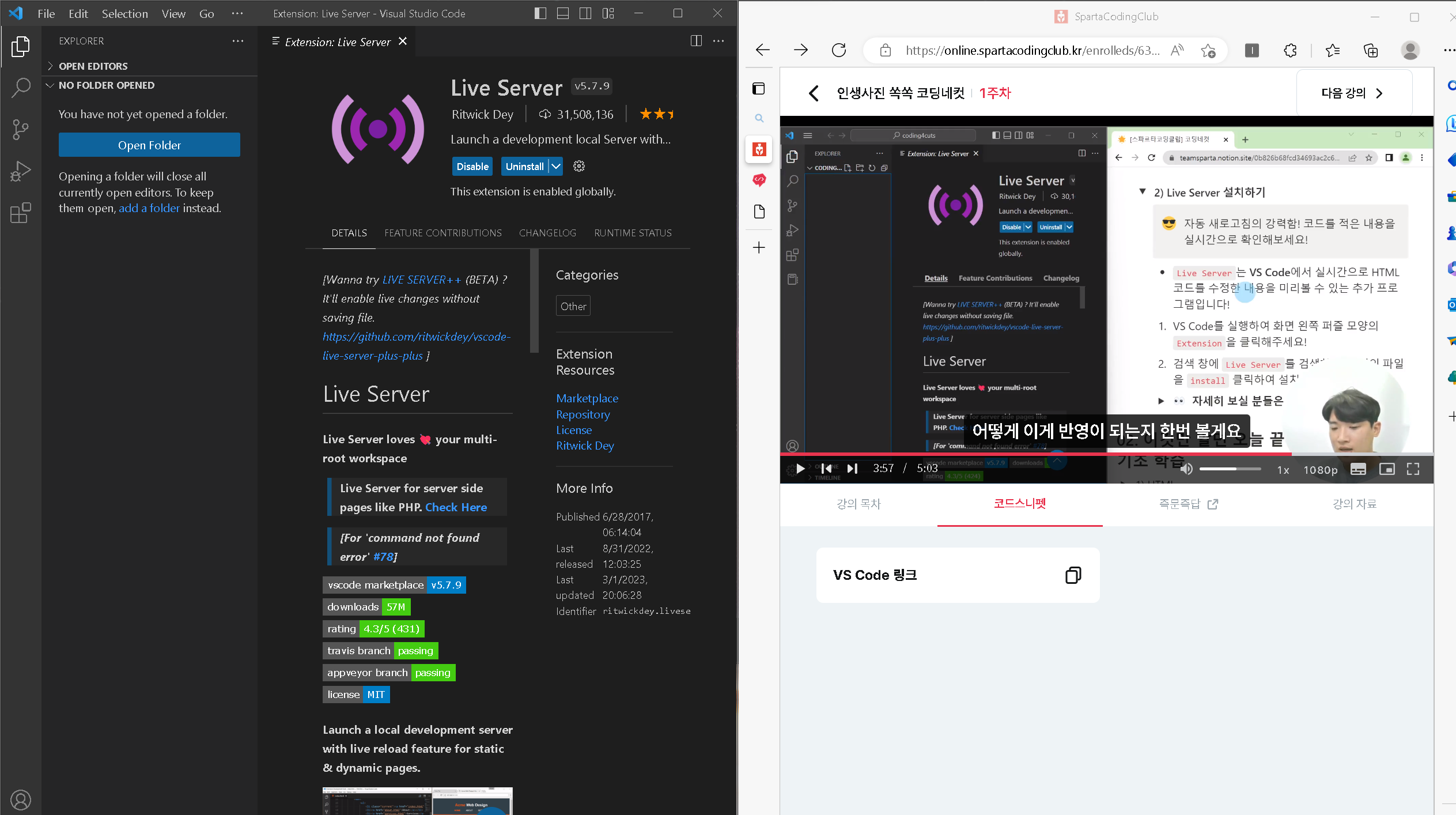Toggle VS Code primary side bar
Image resolution: width=1456 pixels, height=815 pixels.
click(540, 13)
